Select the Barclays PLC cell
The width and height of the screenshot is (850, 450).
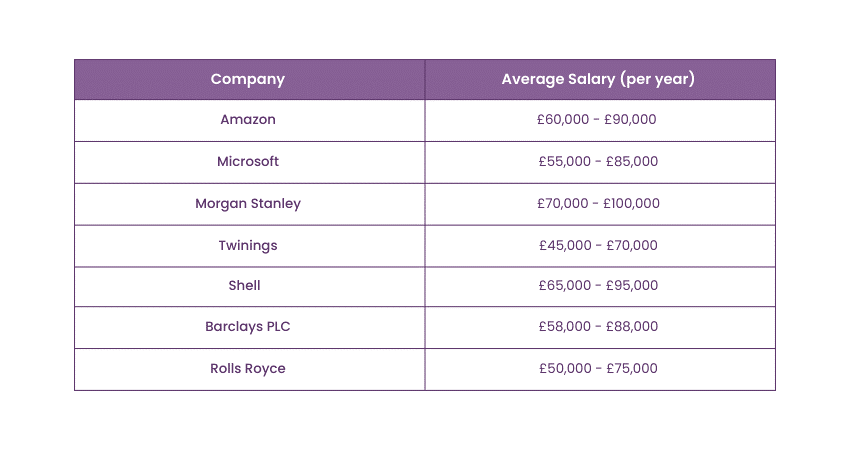[x=248, y=327]
